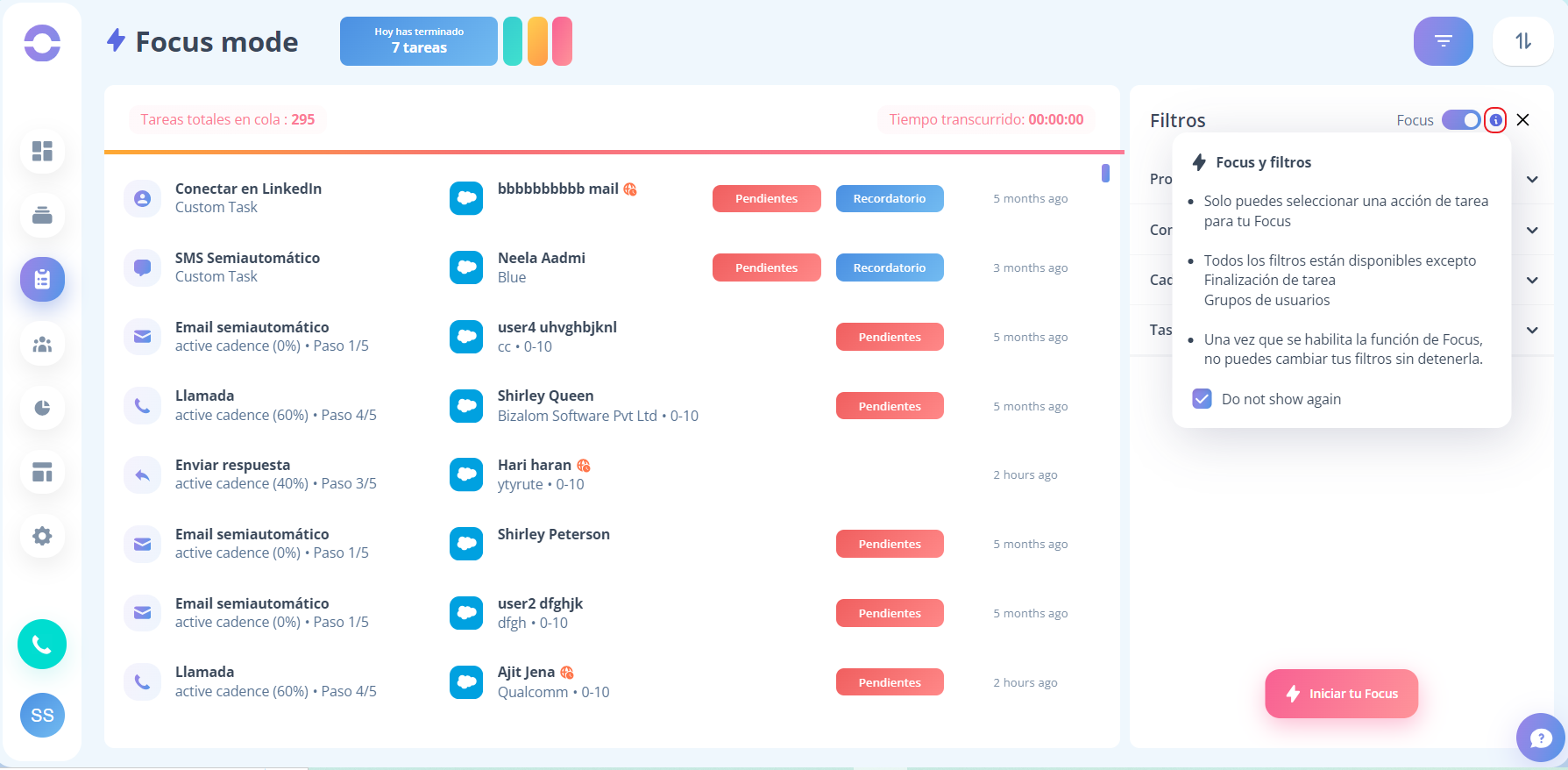Screen dimensions: 1568x770
Task: Open the SS user avatar
Action: point(42,715)
